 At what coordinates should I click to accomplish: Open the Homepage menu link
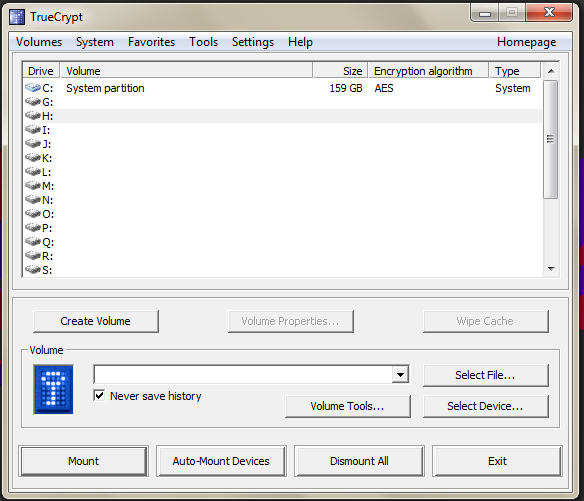pyautogui.click(x=526, y=42)
